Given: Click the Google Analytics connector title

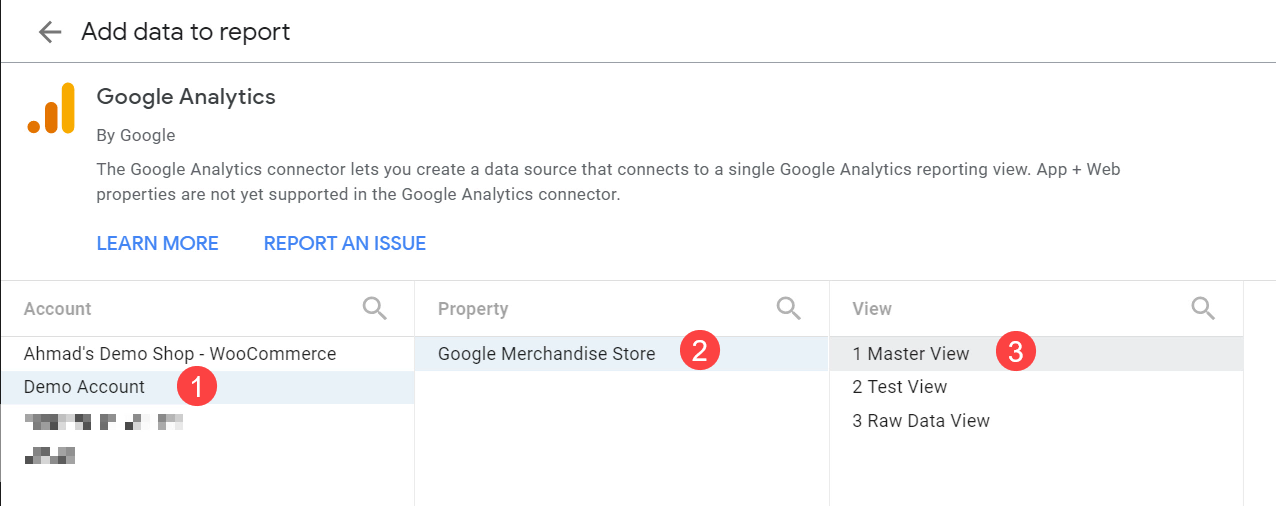Looking at the screenshot, I should 186,97.
